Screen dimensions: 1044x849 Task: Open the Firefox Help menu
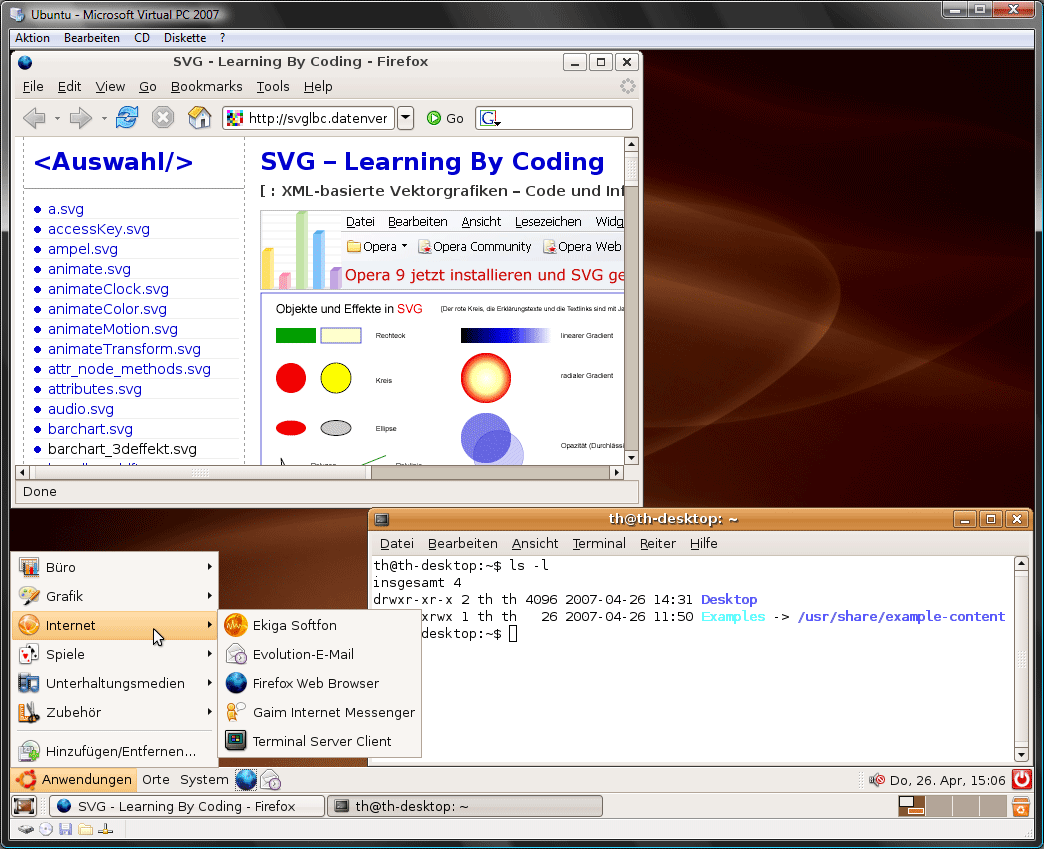(318, 87)
